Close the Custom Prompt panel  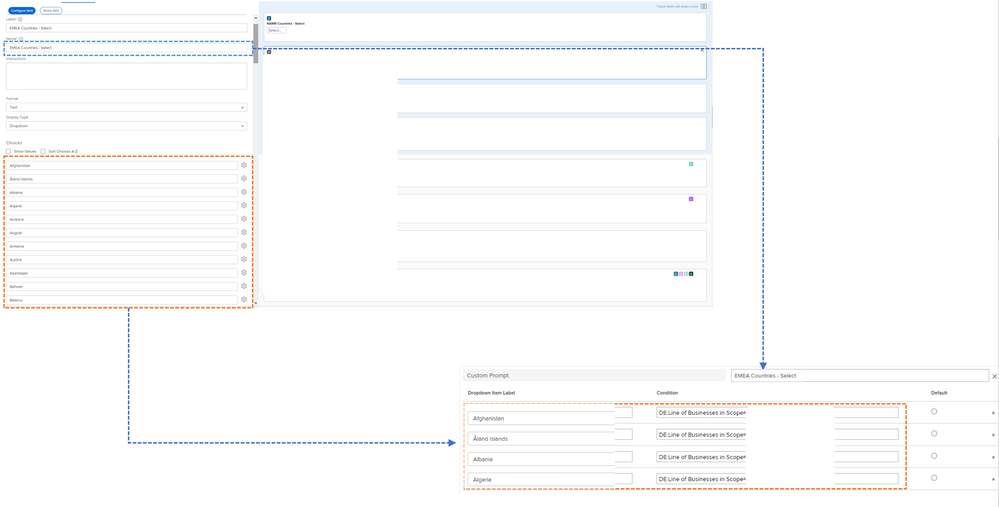tap(994, 377)
